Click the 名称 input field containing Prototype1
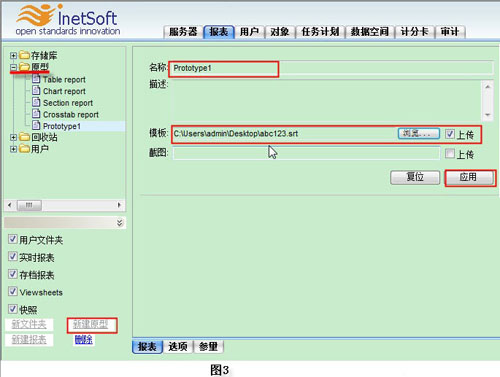The image size is (500, 377). [332, 68]
